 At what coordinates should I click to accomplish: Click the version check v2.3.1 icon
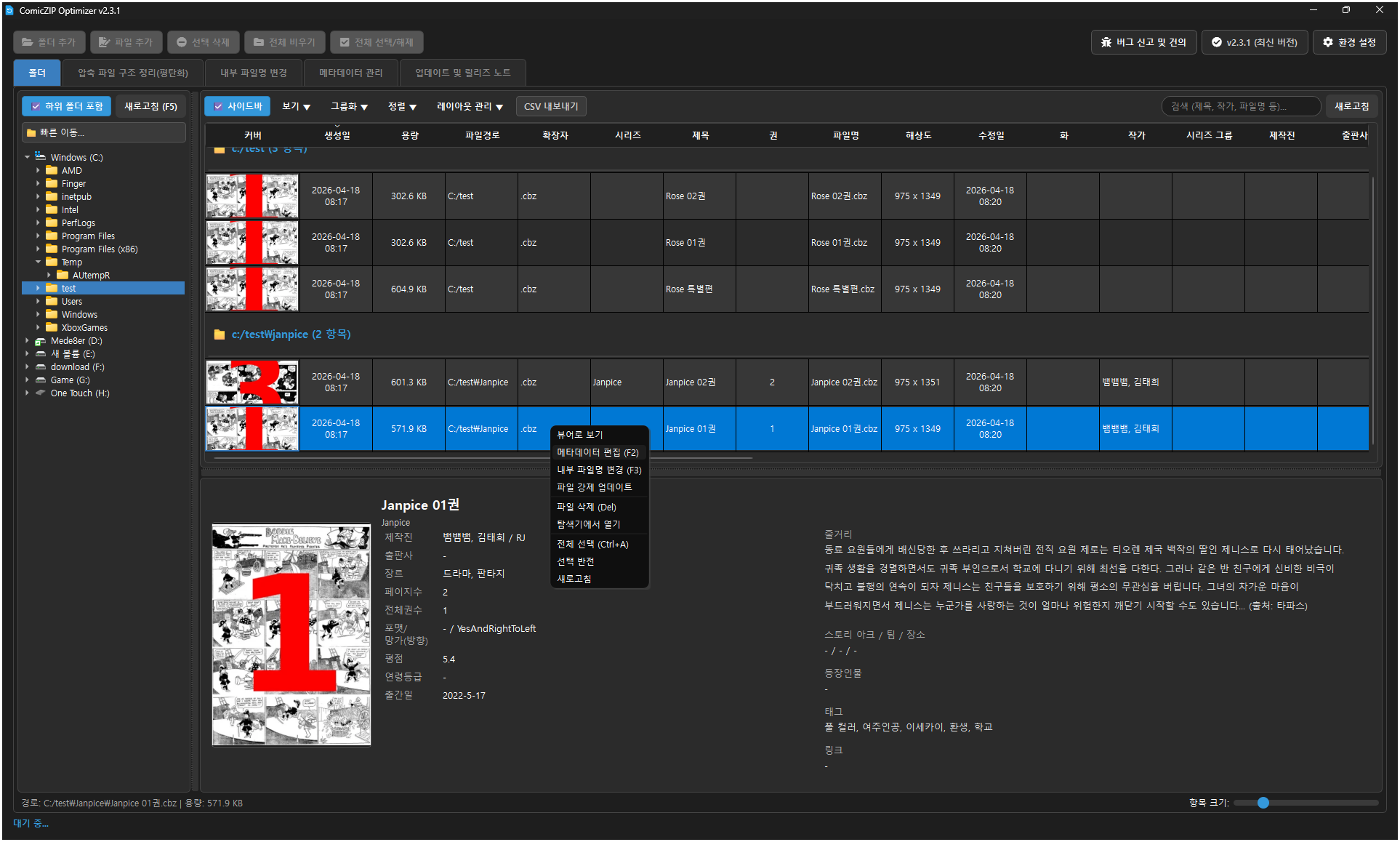tap(1216, 42)
